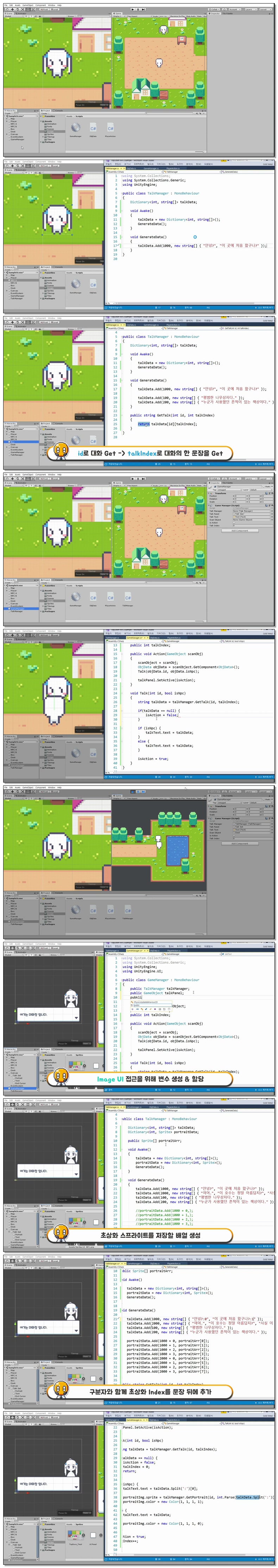This screenshot has width=278, height=1568.
Task: Open the GameObject menu in the topmost Unity window
Action: [27, 5]
